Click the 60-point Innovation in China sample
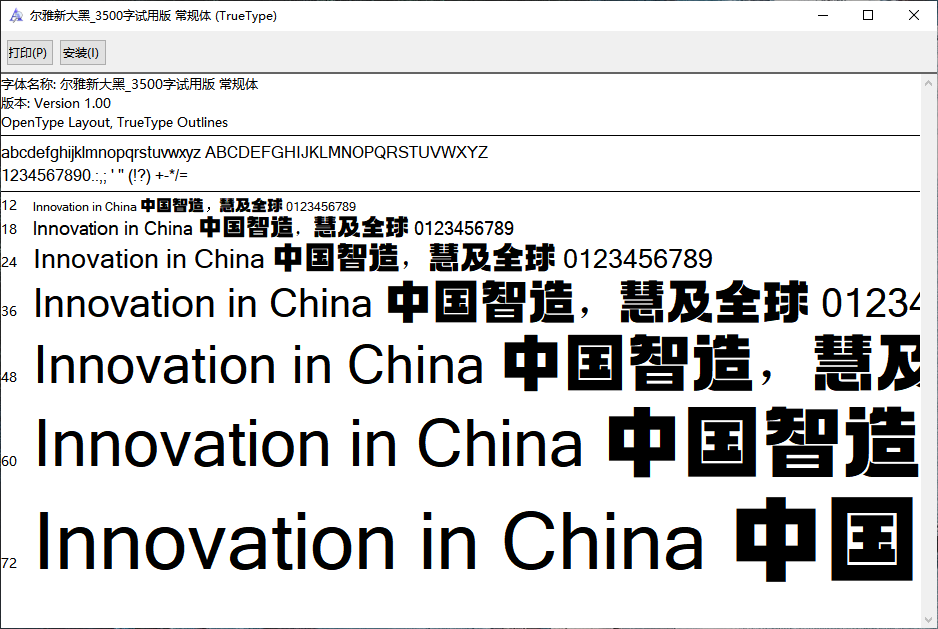 pyautogui.click(x=477, y=443)
